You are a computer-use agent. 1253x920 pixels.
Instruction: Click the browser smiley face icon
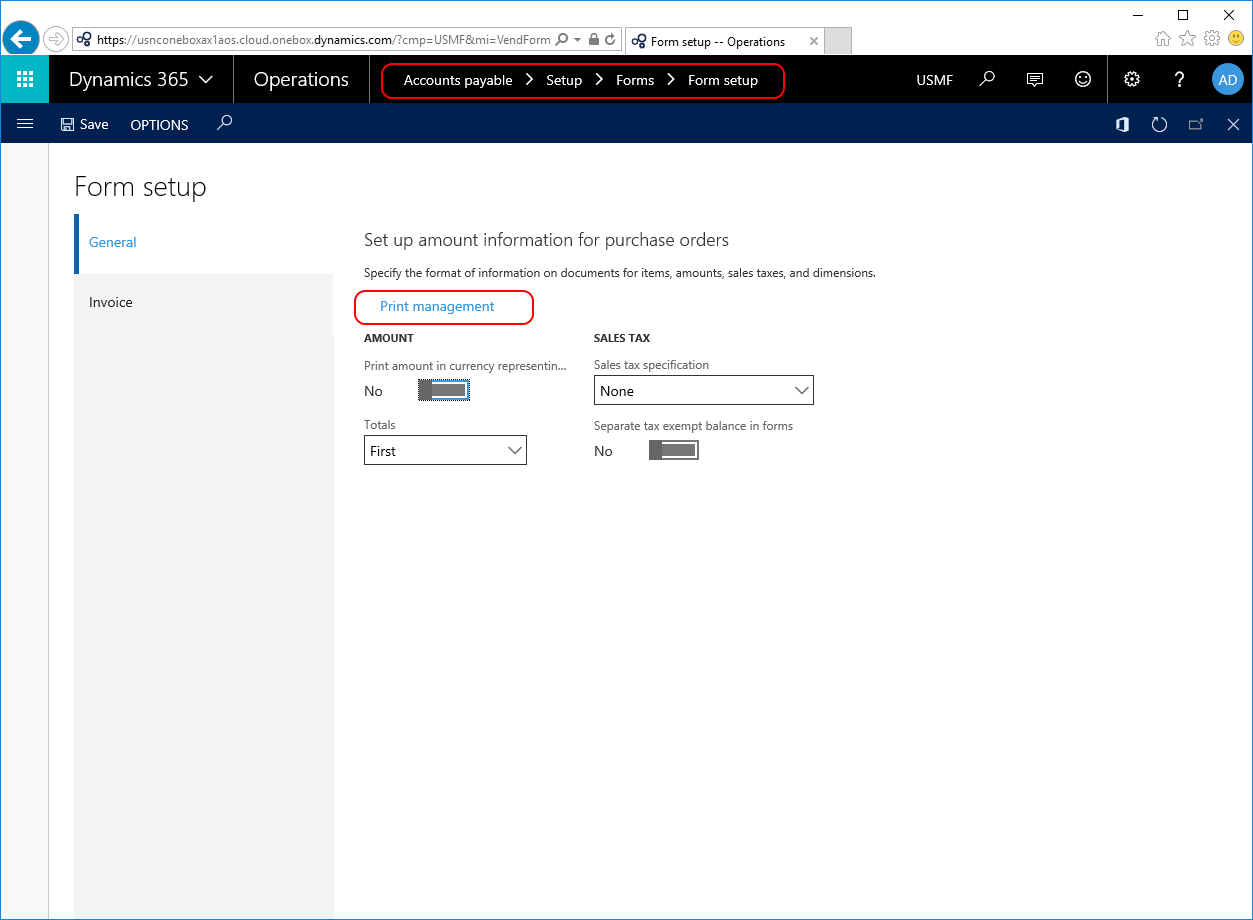coord(1236,38)
